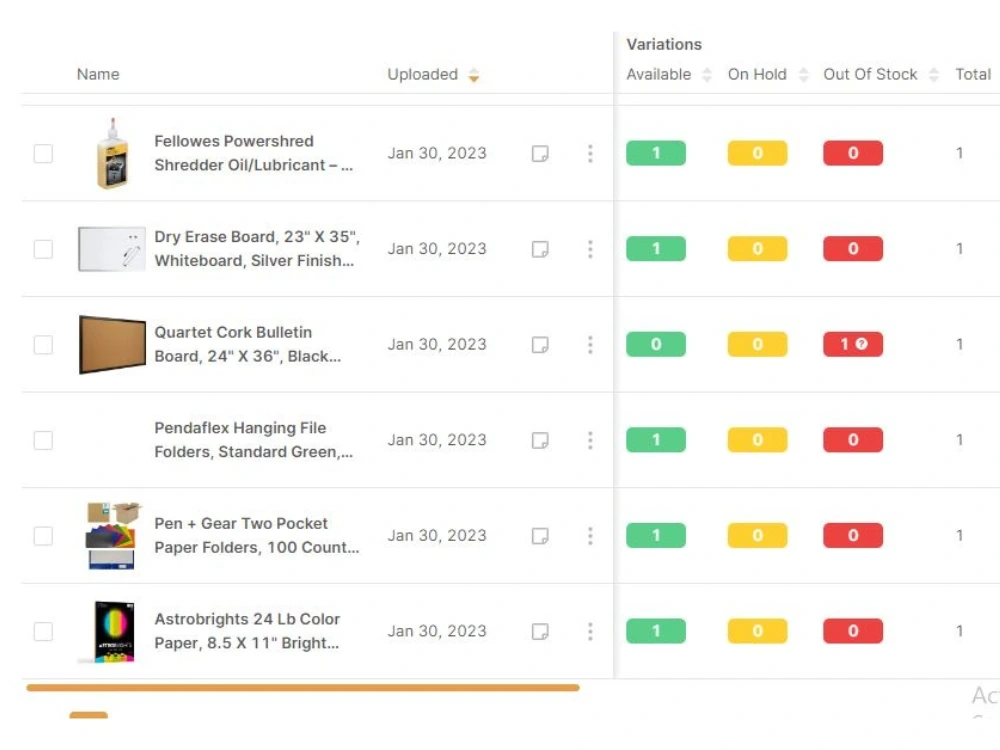Click upload date of Fellowes Powershred row
This screenshot has width=1000, height=750.
(x=437, y=154)
